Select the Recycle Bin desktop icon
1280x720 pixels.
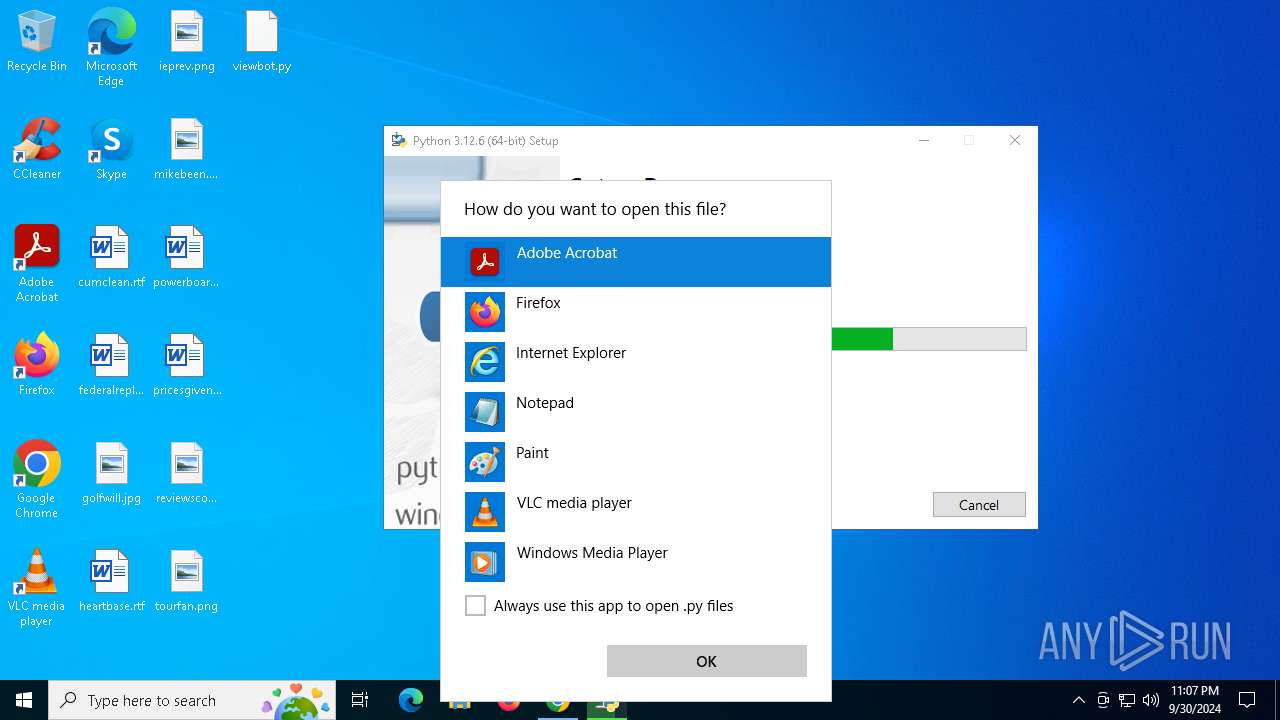pyautogui.click(x=37, y=42)
